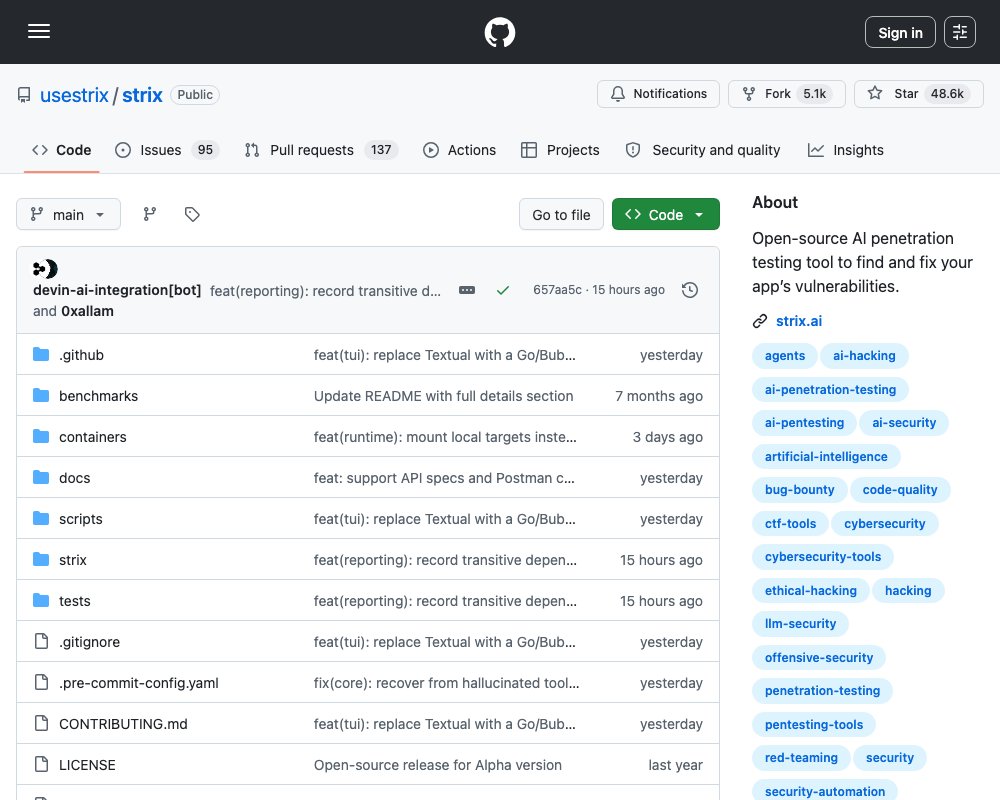Select the artificial-intelligence topic tag
This screenshot has height=800, width=1000.
tap(826, 456)
